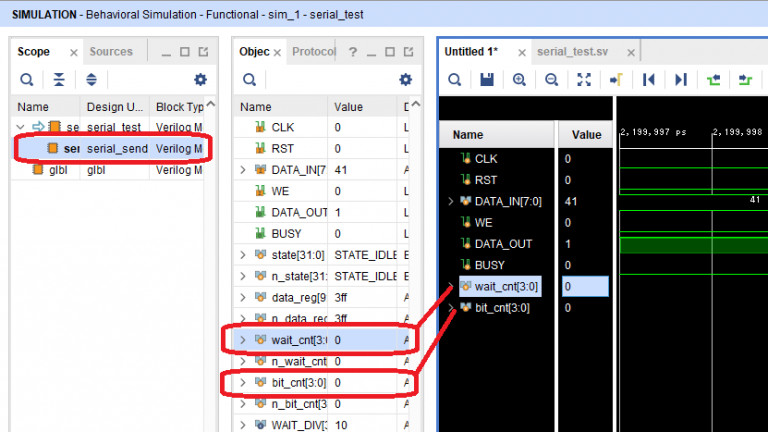Close the Untitled 1 waveform tab
This screenshot has width=768, height=432.
coord(521,52)
